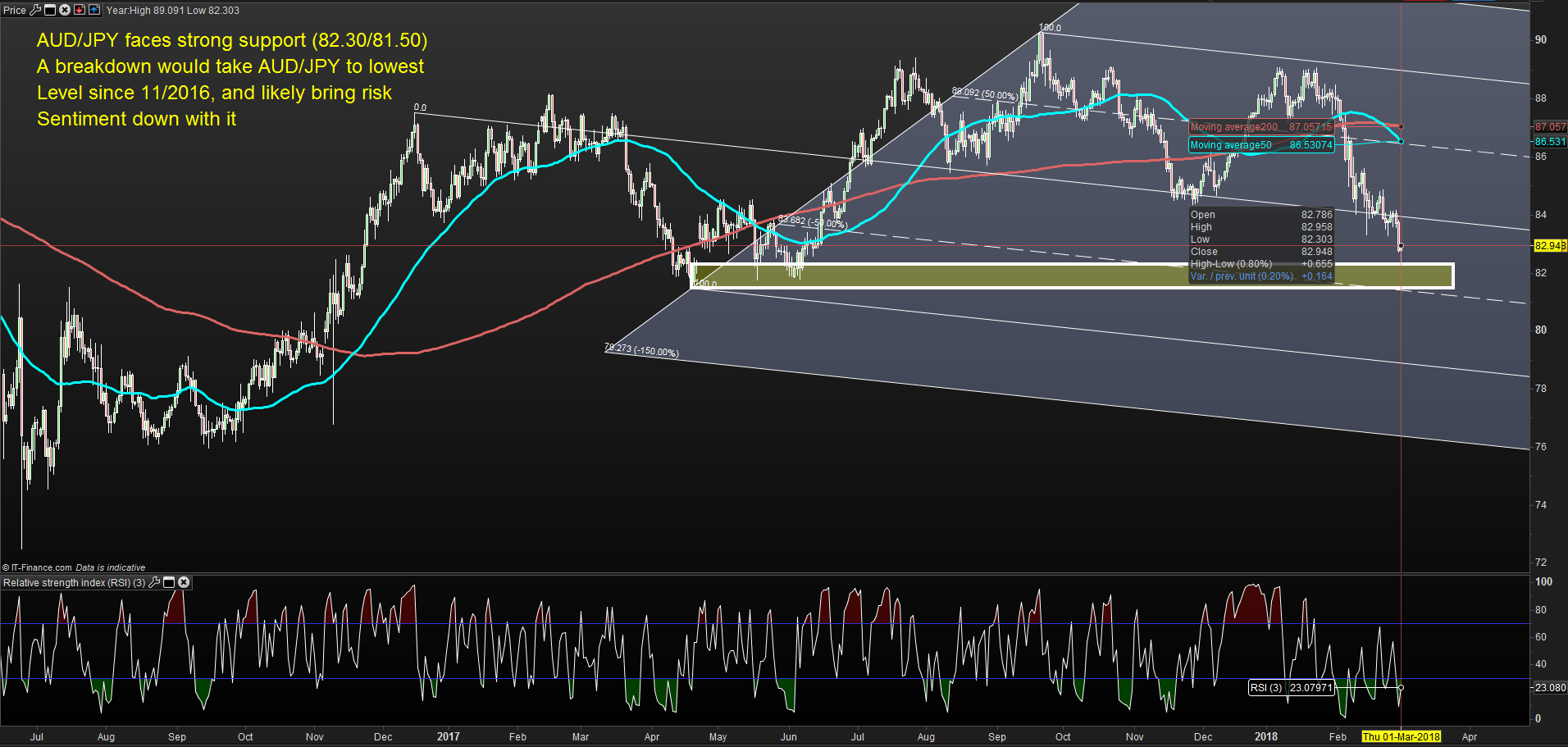The width and height of the screenshot is (1568, 747).
Task: Close the Price panel with X icon
Action: (65, 10)
